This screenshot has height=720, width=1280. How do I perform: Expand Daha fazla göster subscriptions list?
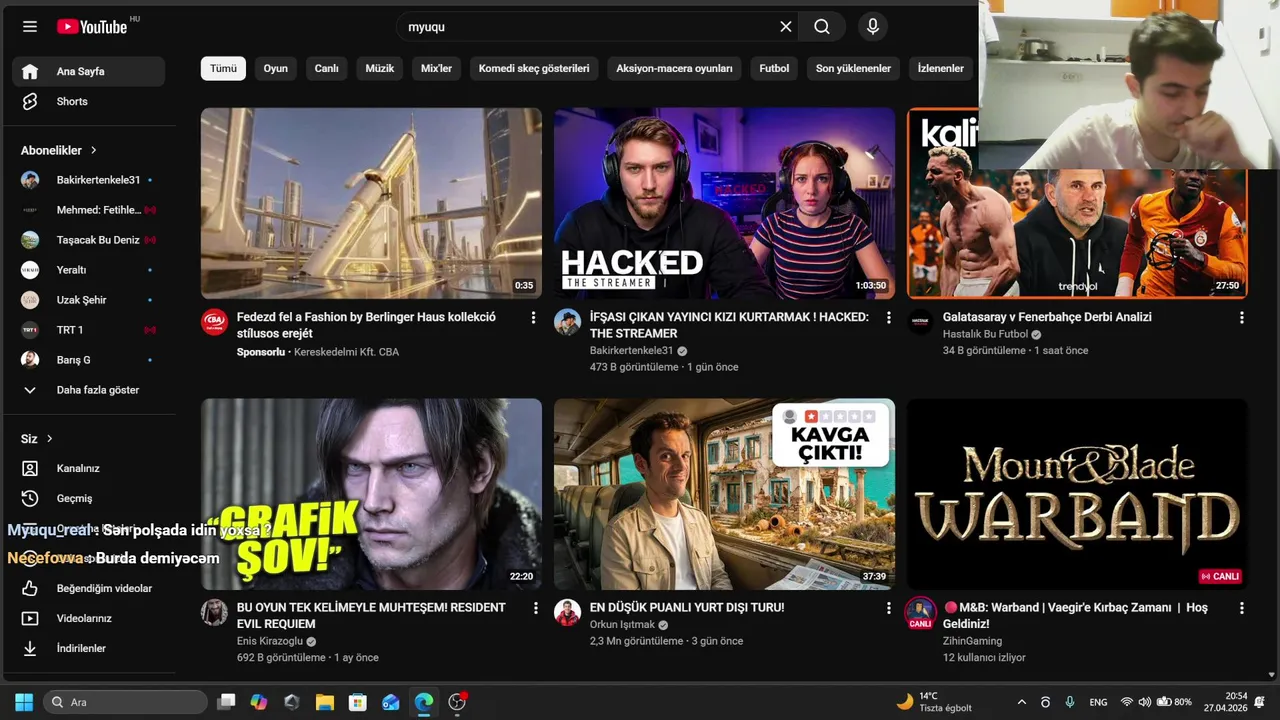pos(88,390)
